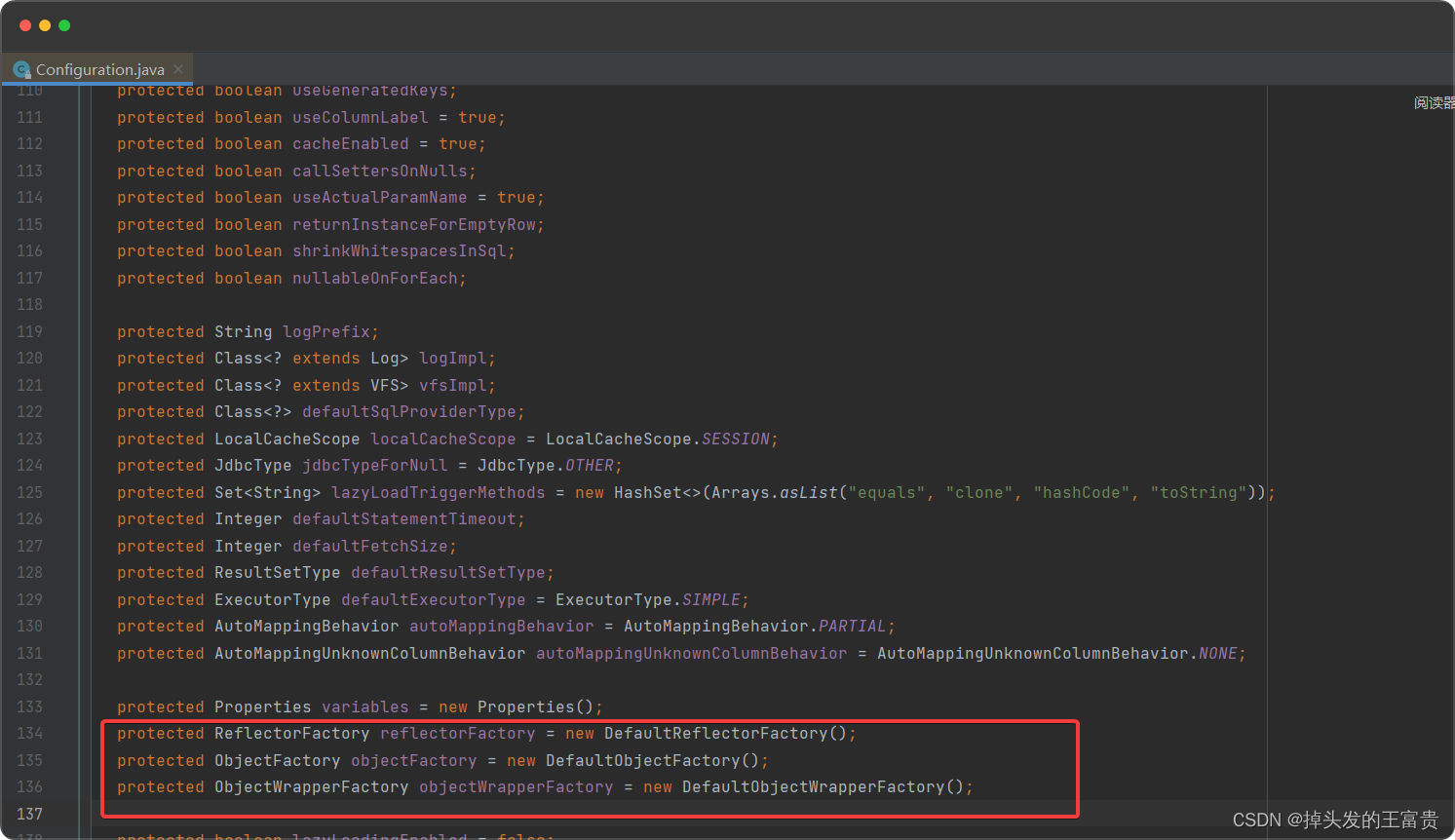Click the useActualParamName variable
This screenshot has width=1455, height=840.
(380, 197)
